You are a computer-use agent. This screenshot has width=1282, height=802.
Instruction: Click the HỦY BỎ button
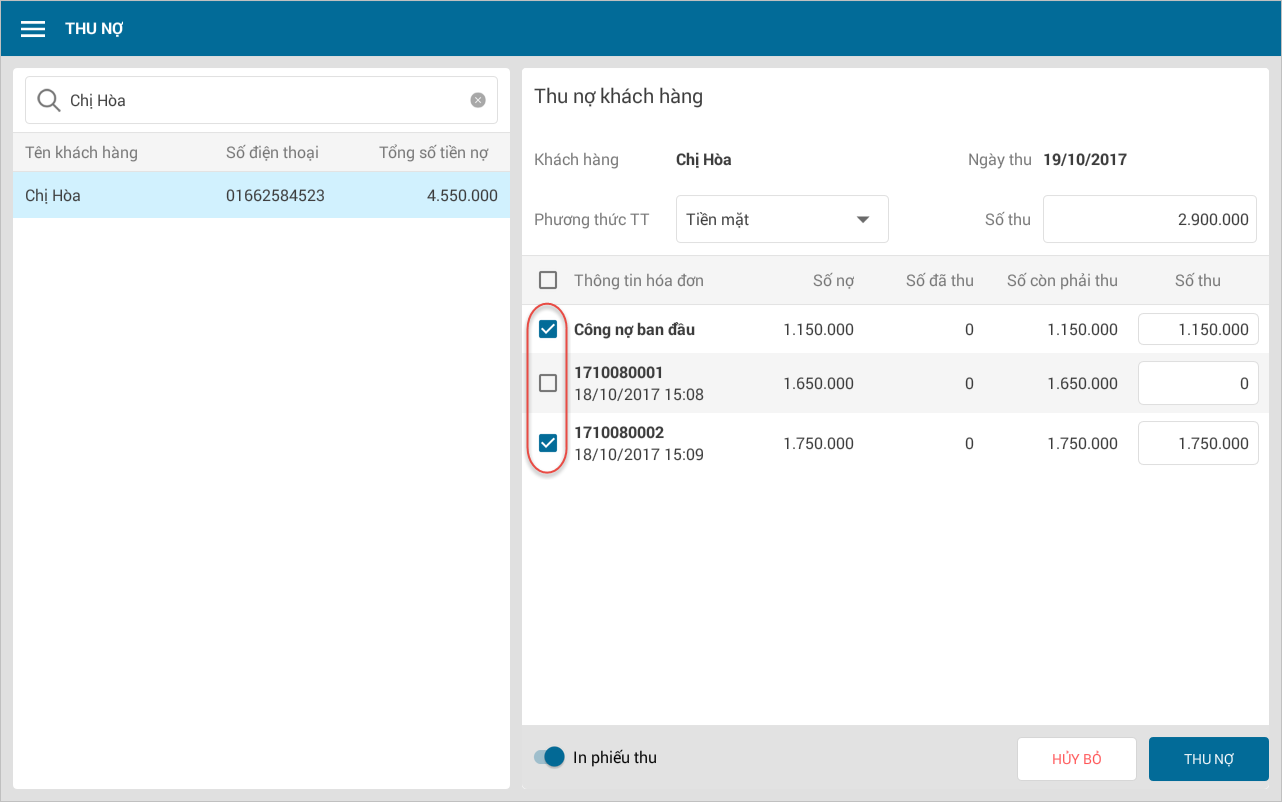pos(1076,759)
